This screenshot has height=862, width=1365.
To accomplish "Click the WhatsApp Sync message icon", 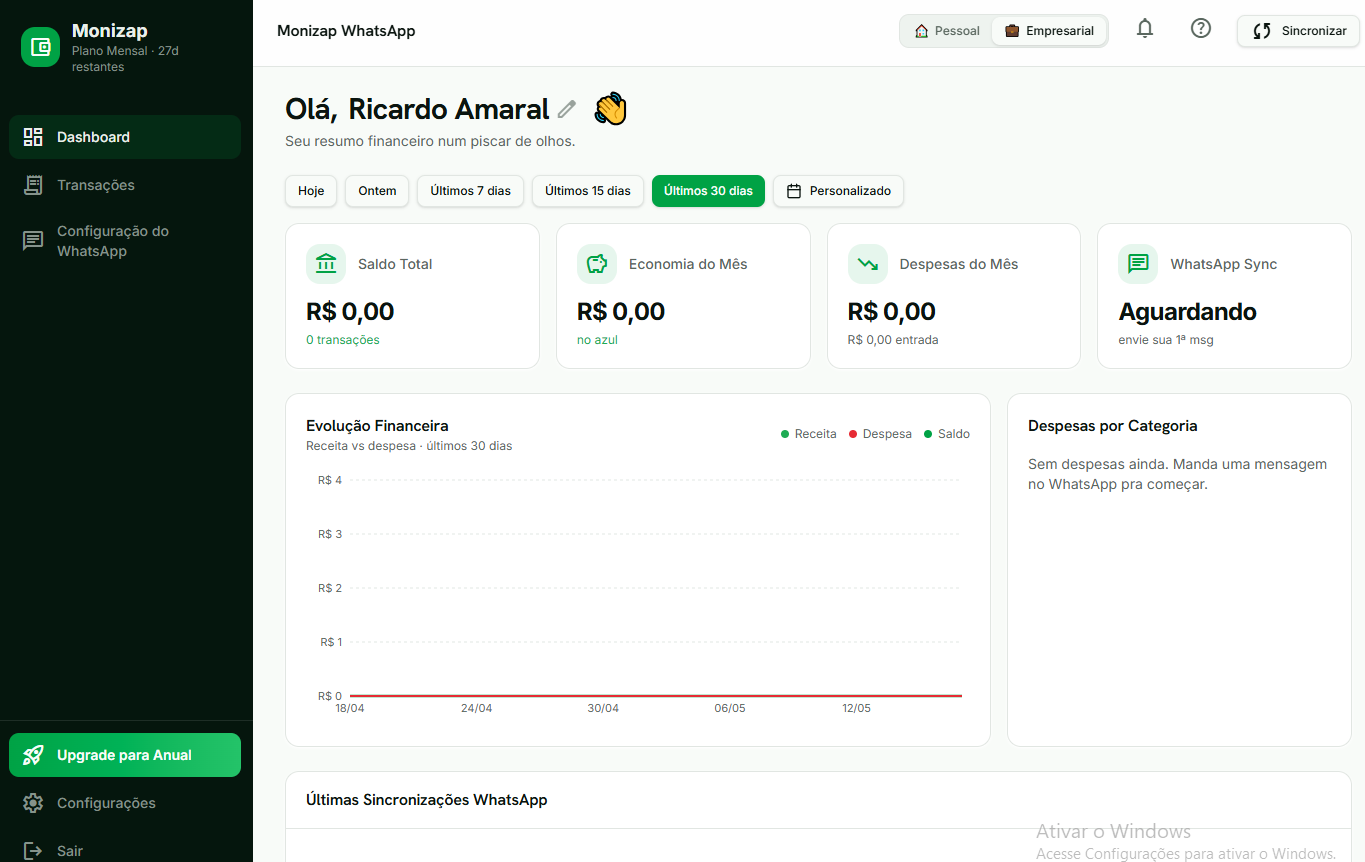I will point(1138,264).
